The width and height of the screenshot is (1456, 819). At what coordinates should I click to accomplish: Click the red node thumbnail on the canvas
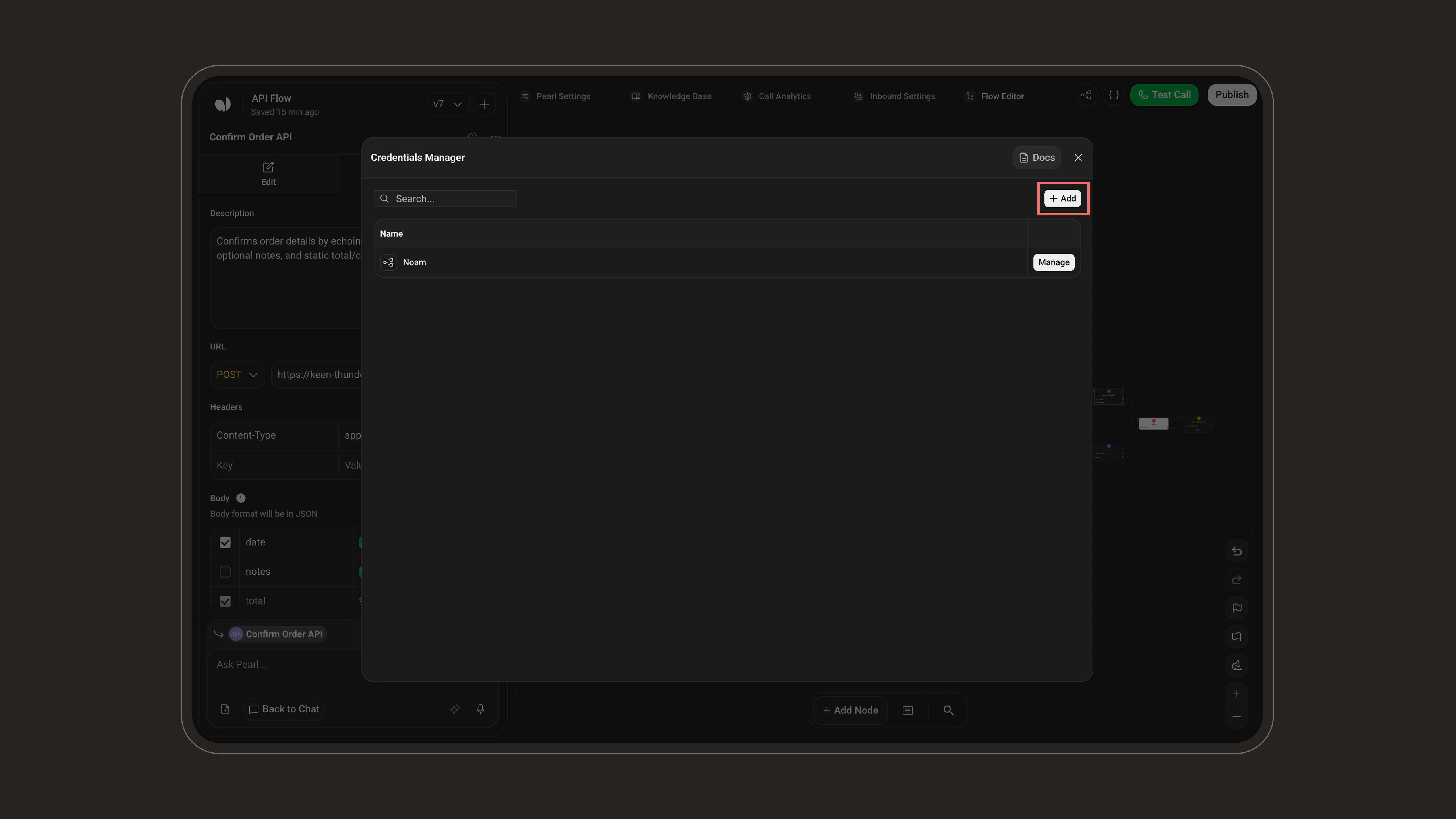(x=1154, y=423)
